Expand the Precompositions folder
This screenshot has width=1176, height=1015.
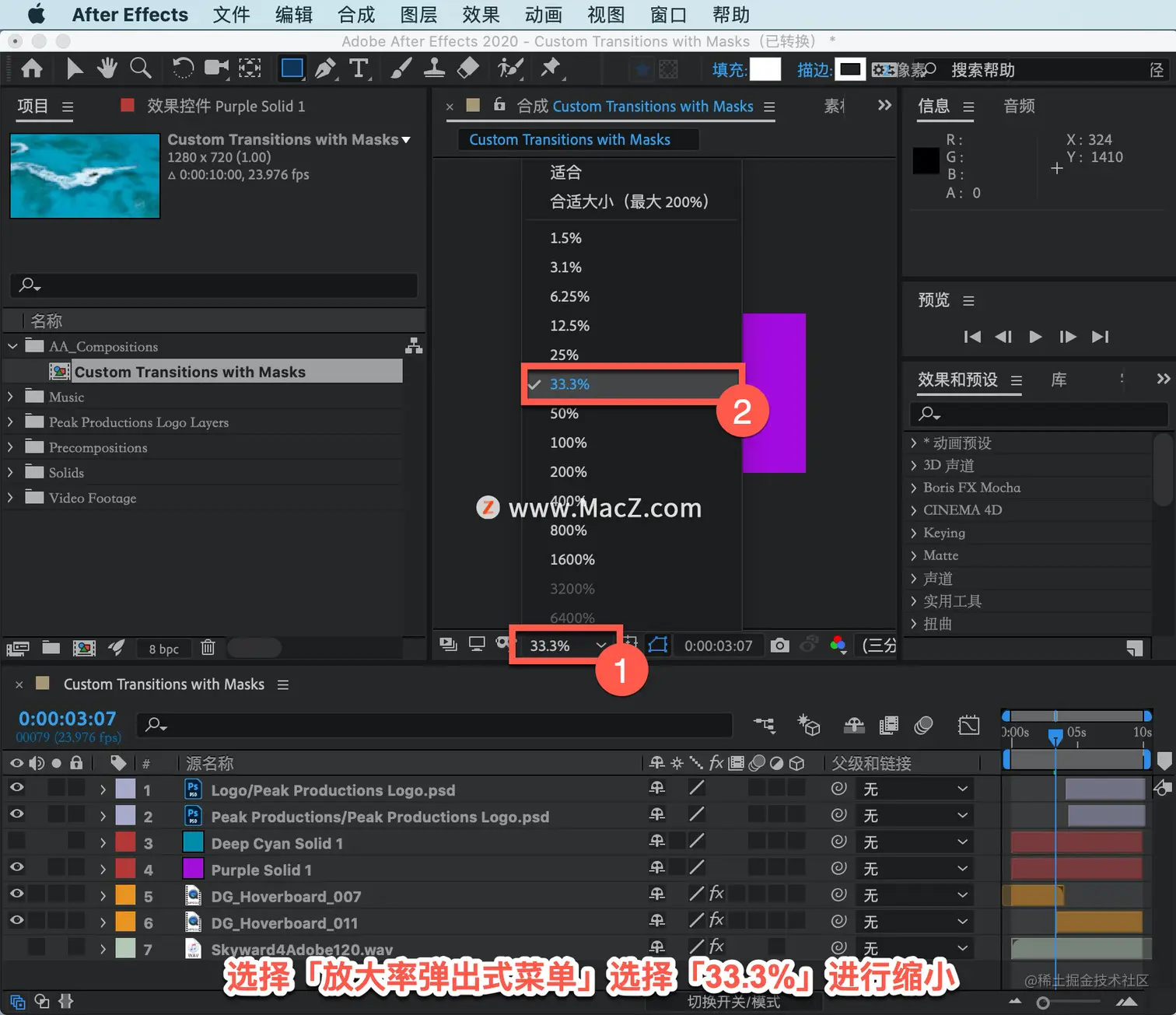[x=11, y=447]
